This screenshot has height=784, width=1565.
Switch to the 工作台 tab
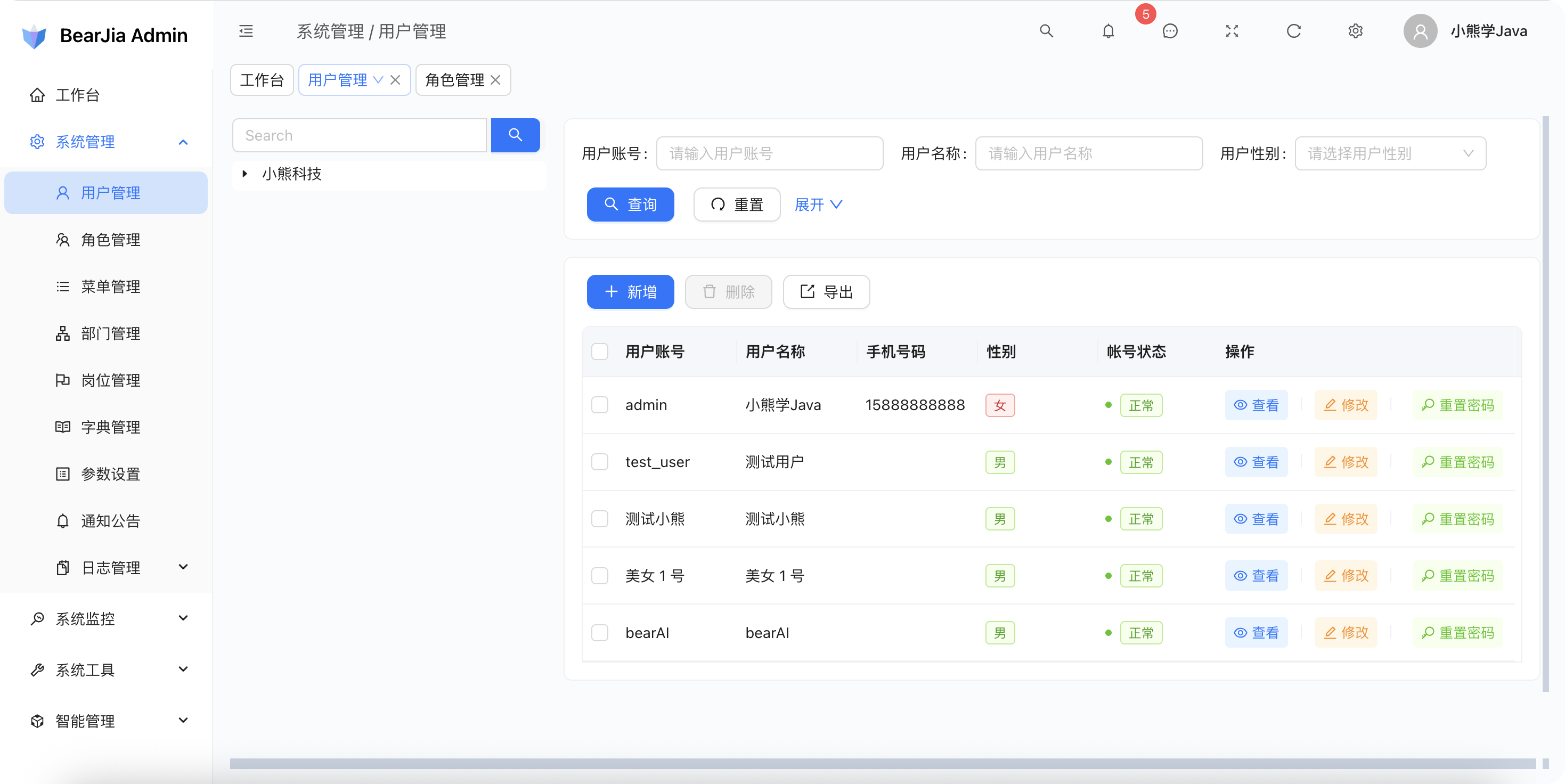coord(262,80)
